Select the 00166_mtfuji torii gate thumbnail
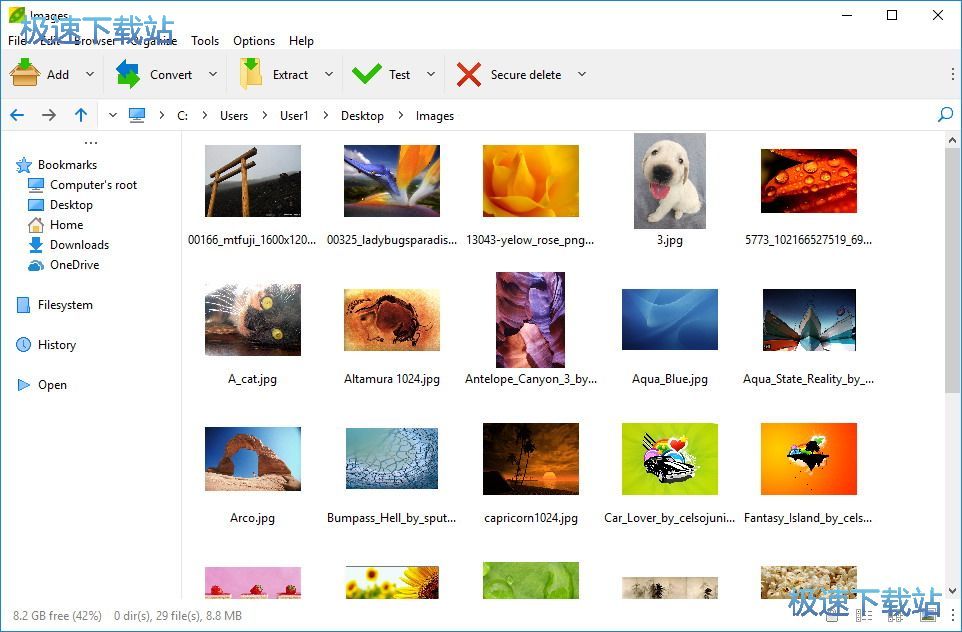Screen dimensions: 962x632 tap(253, 180)
